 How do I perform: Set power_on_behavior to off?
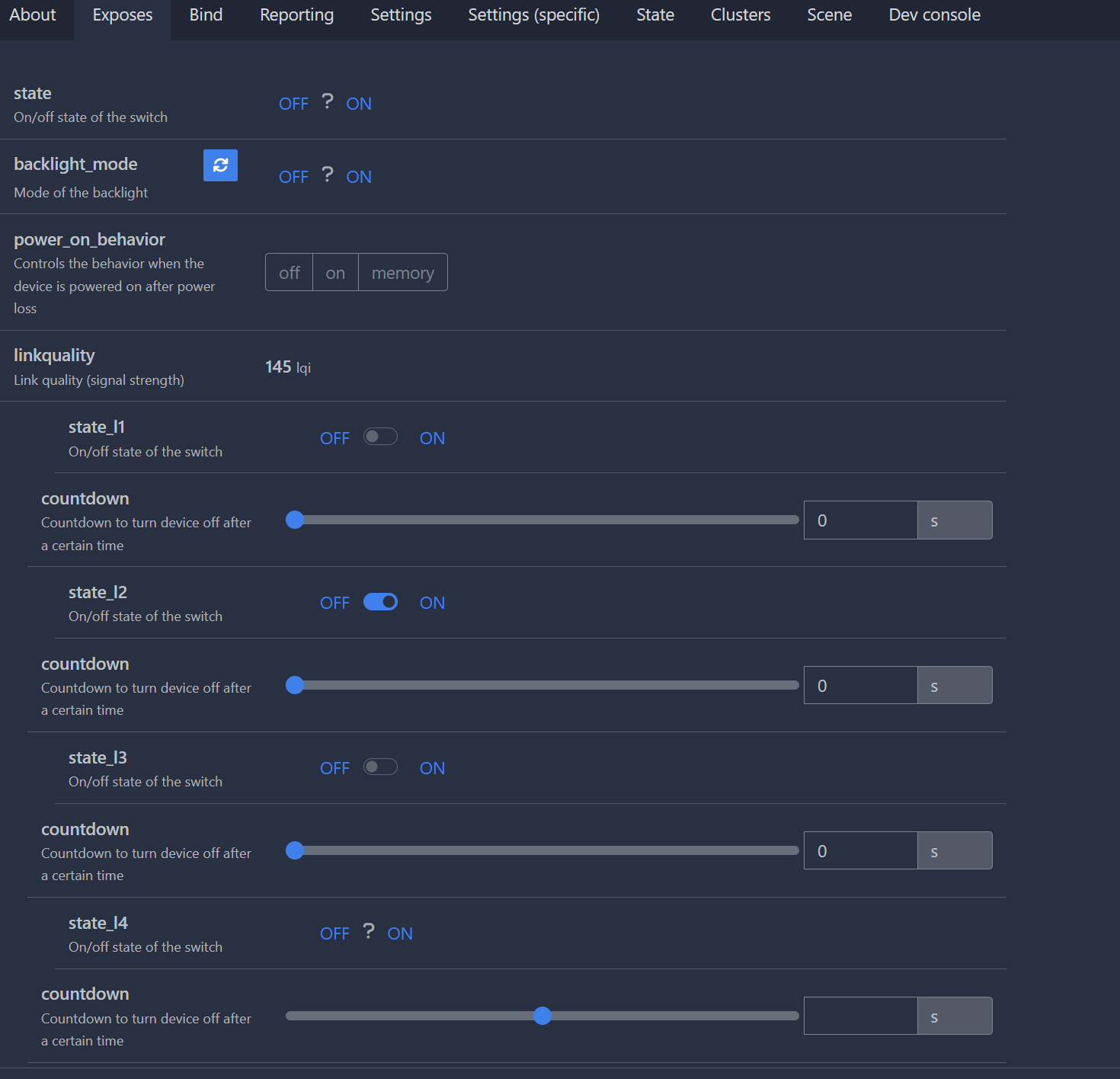289,272
